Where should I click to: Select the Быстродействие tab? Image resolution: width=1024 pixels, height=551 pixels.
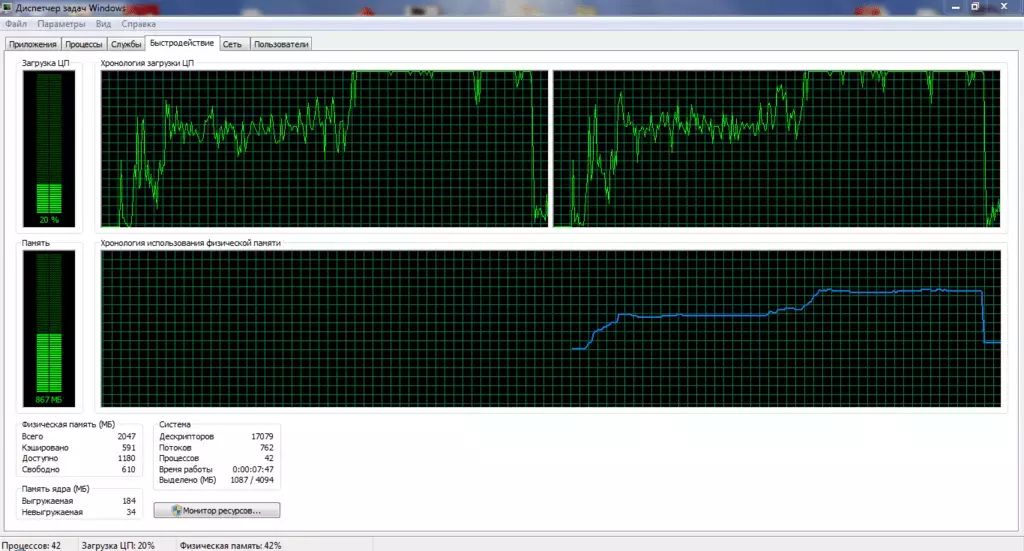point(182,43)
